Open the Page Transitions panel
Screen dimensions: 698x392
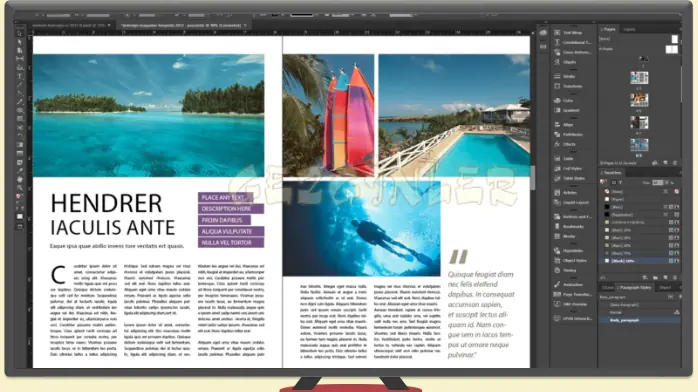tap(573, 295)
